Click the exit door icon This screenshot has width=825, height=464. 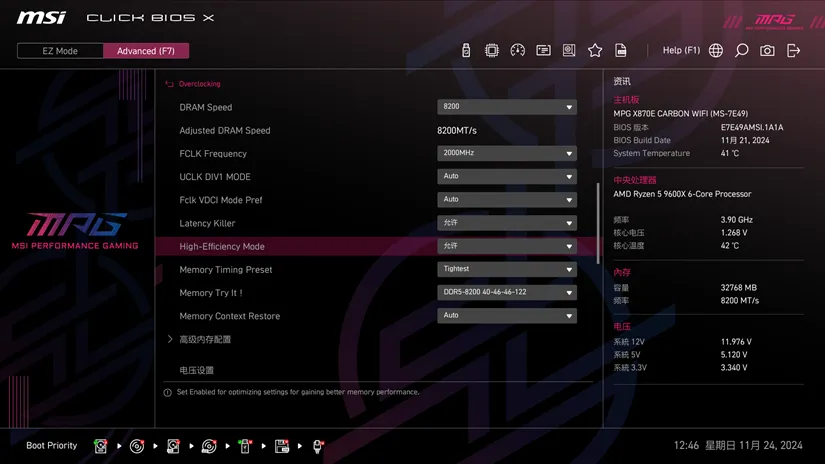click(x=794, y=50)
